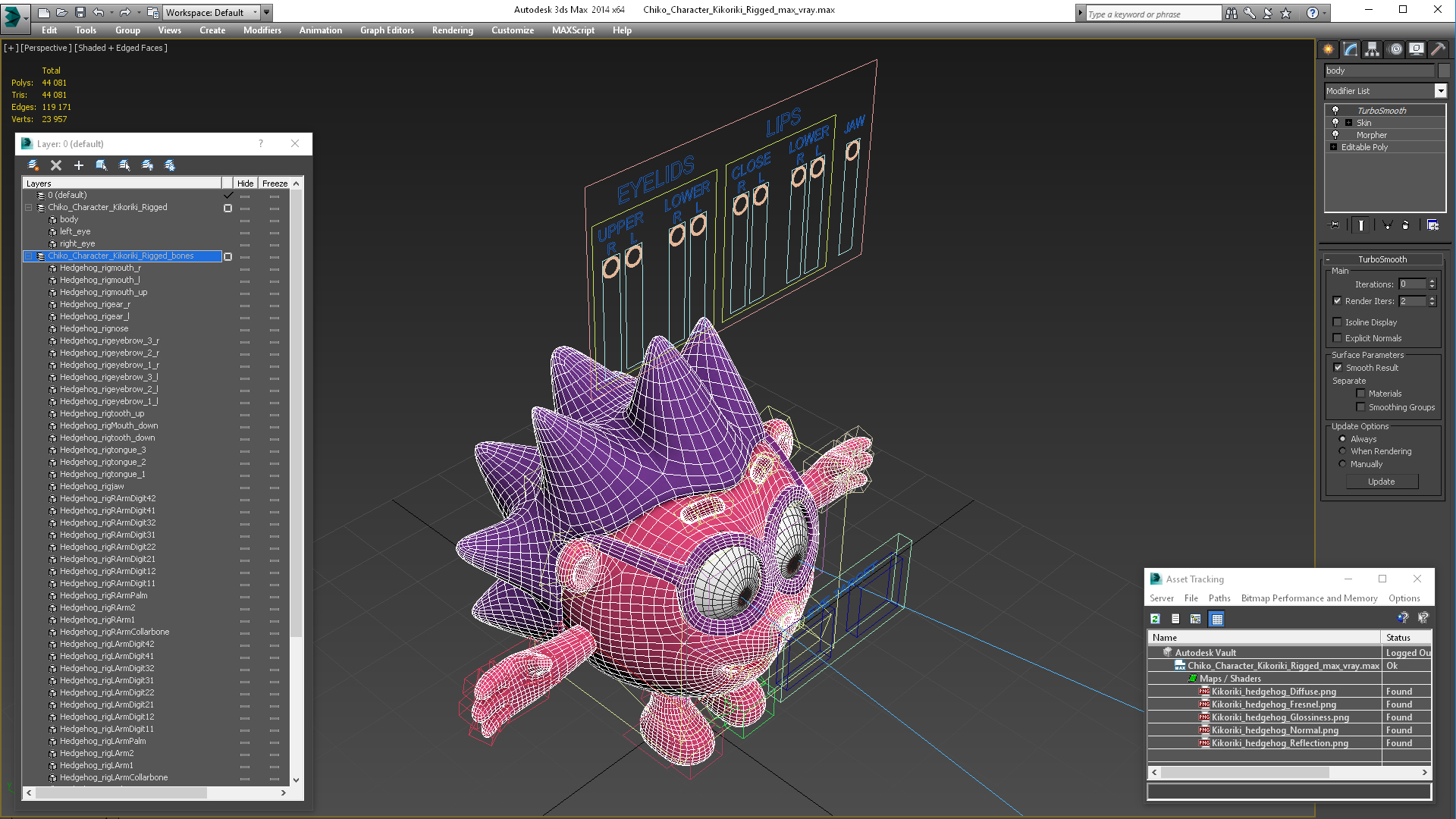Click Refresh icon in Asset Tracking toolbar
The height and width of the screenshot is (819, 1456).
click(x=1155, y=619)
